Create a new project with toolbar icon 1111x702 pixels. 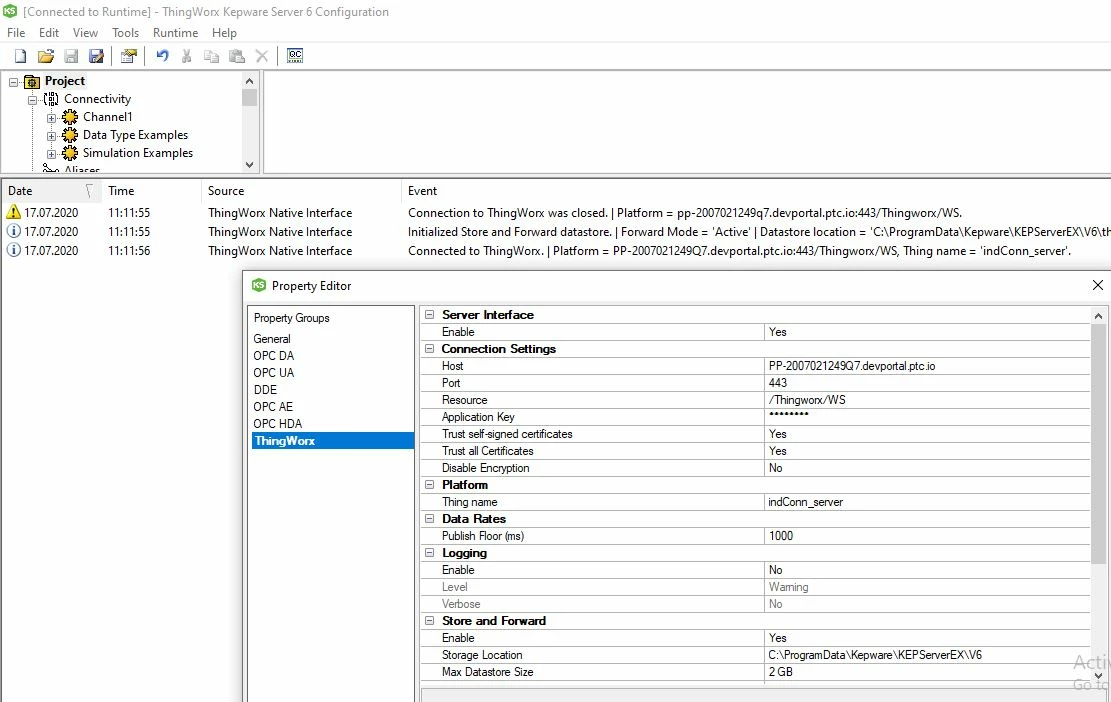pos(21,56)
